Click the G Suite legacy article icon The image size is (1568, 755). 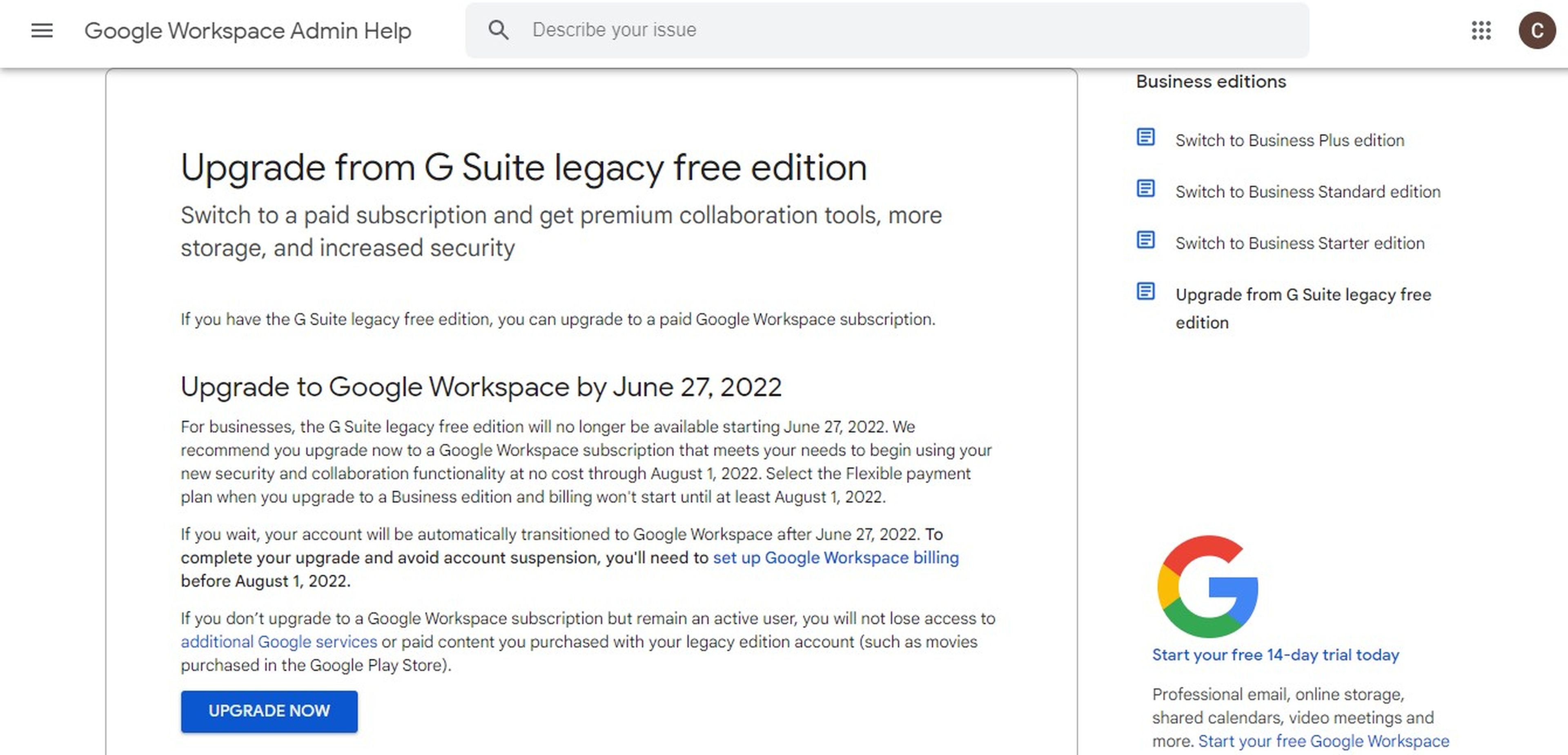pyautogui.click(x=1145, y=292)
